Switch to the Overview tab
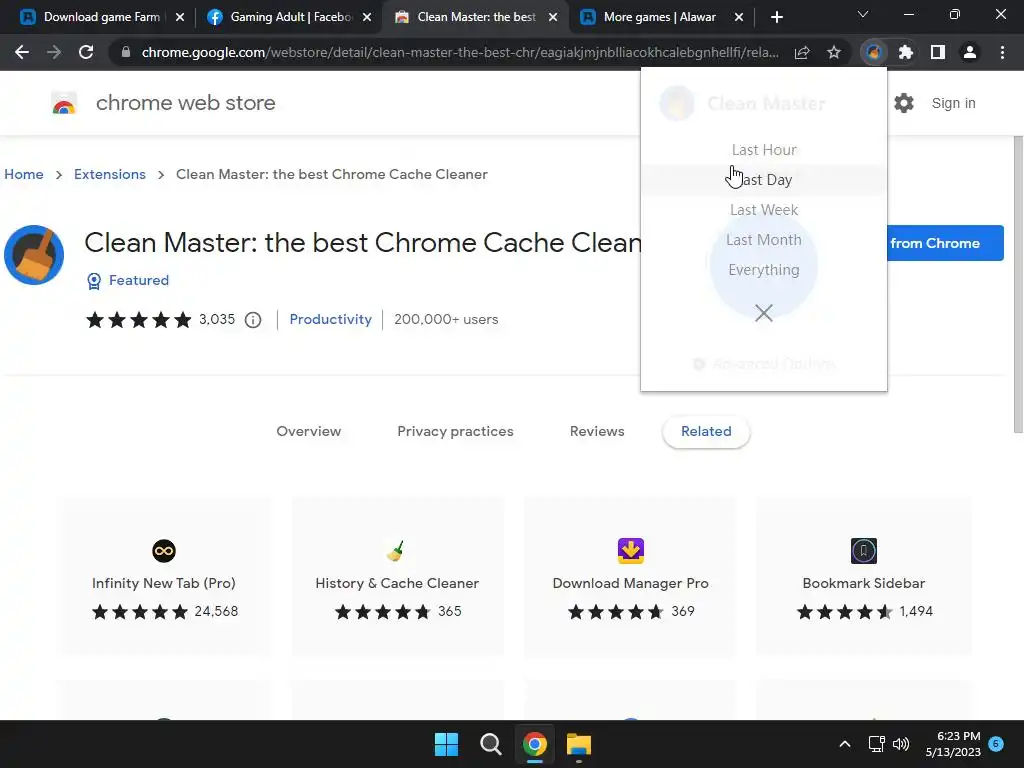The image size is (1024, 768). click(x=308, y=432)
